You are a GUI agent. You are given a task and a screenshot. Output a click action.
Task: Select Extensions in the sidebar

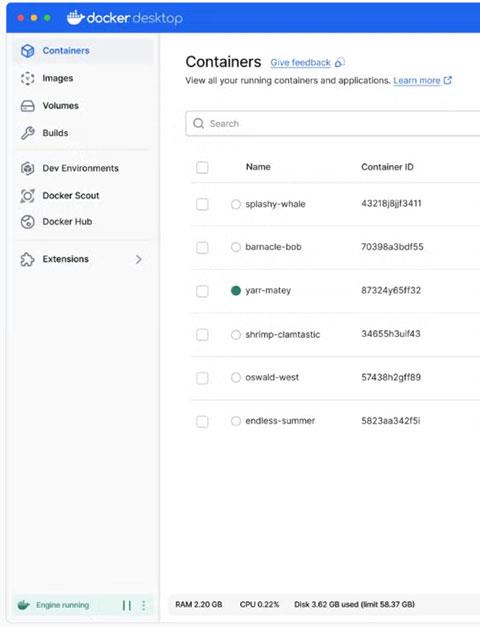click(66, 259)
